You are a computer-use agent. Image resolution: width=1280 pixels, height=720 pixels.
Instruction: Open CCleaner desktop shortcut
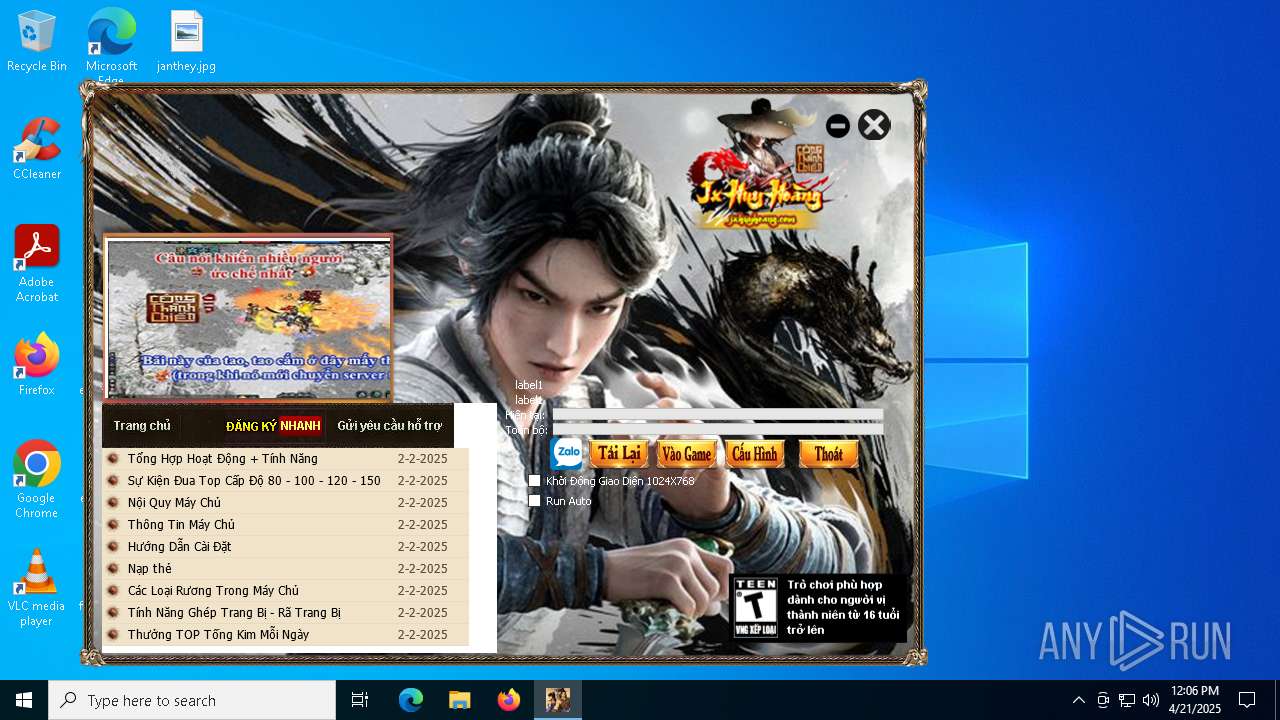click(37, 149)
